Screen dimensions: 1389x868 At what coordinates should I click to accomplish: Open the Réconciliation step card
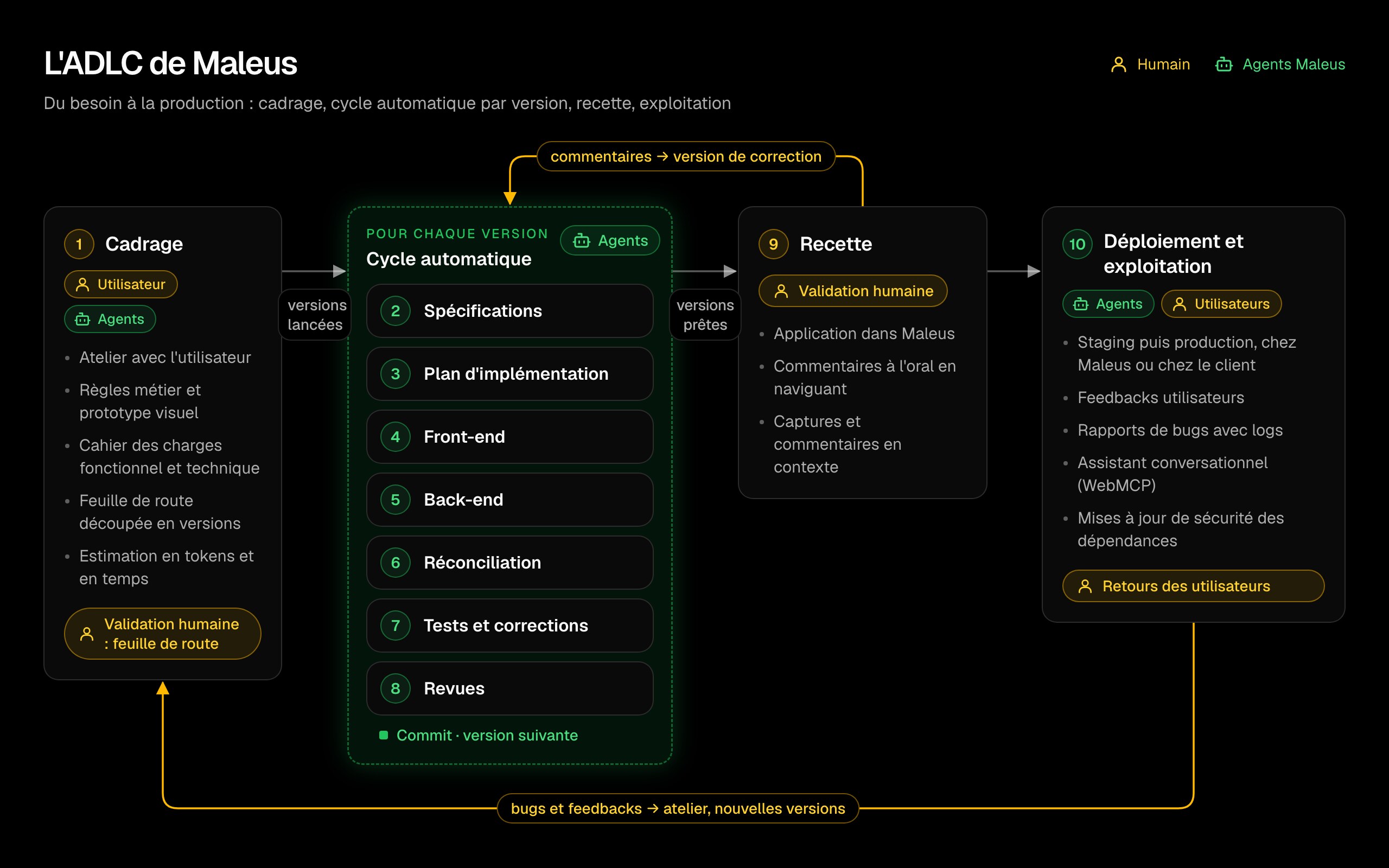(509, 563)
